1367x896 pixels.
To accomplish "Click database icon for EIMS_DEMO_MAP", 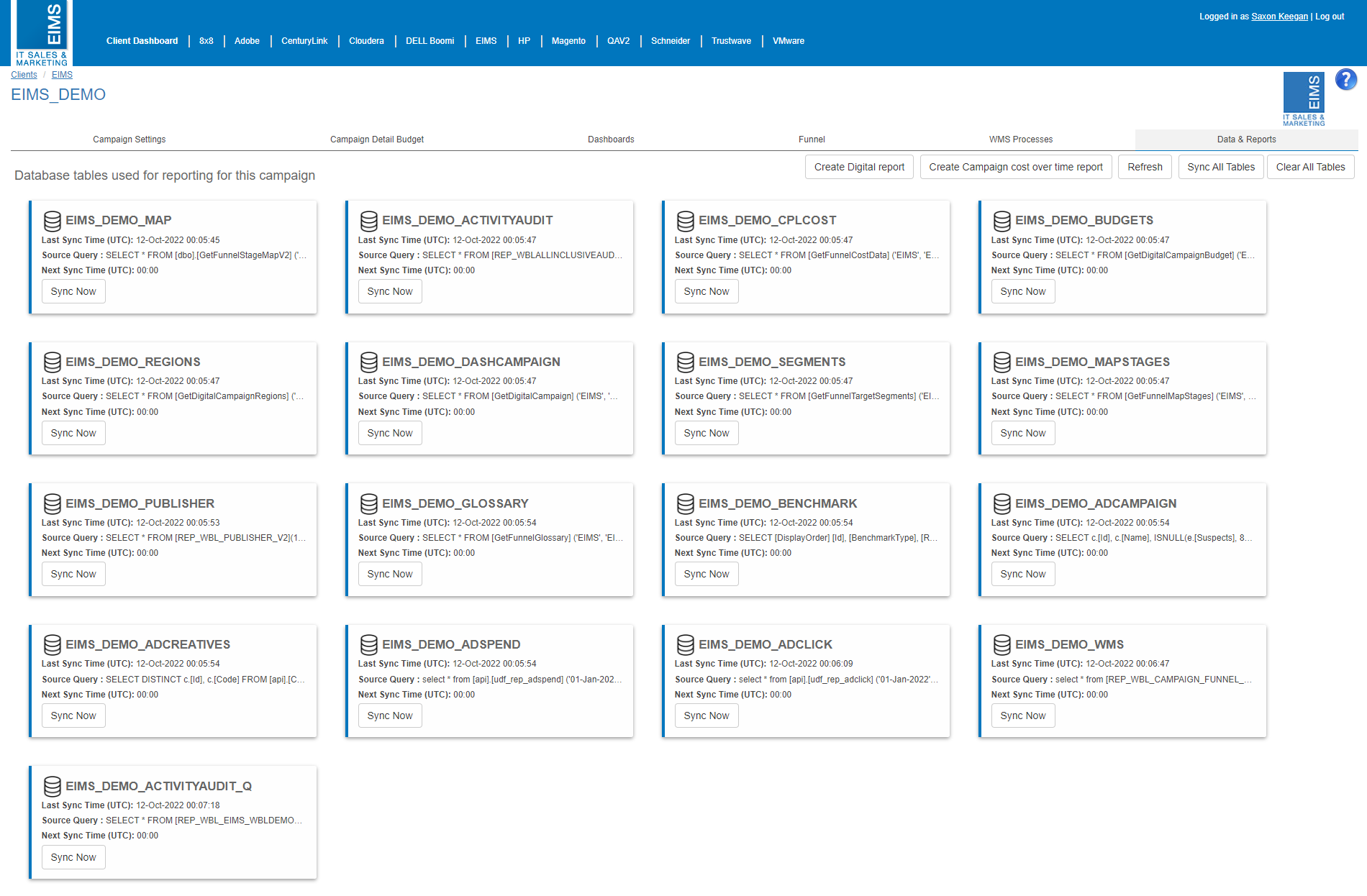I will [52, 221].
